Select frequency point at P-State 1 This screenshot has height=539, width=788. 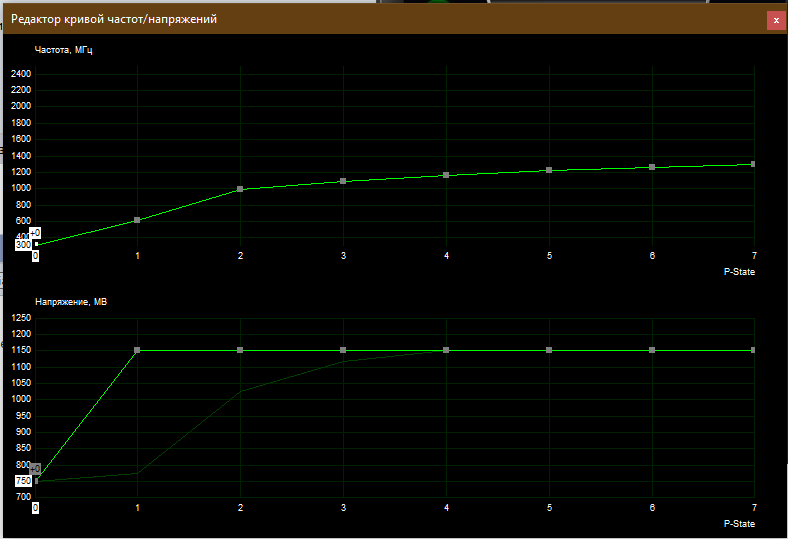[137, 220]
